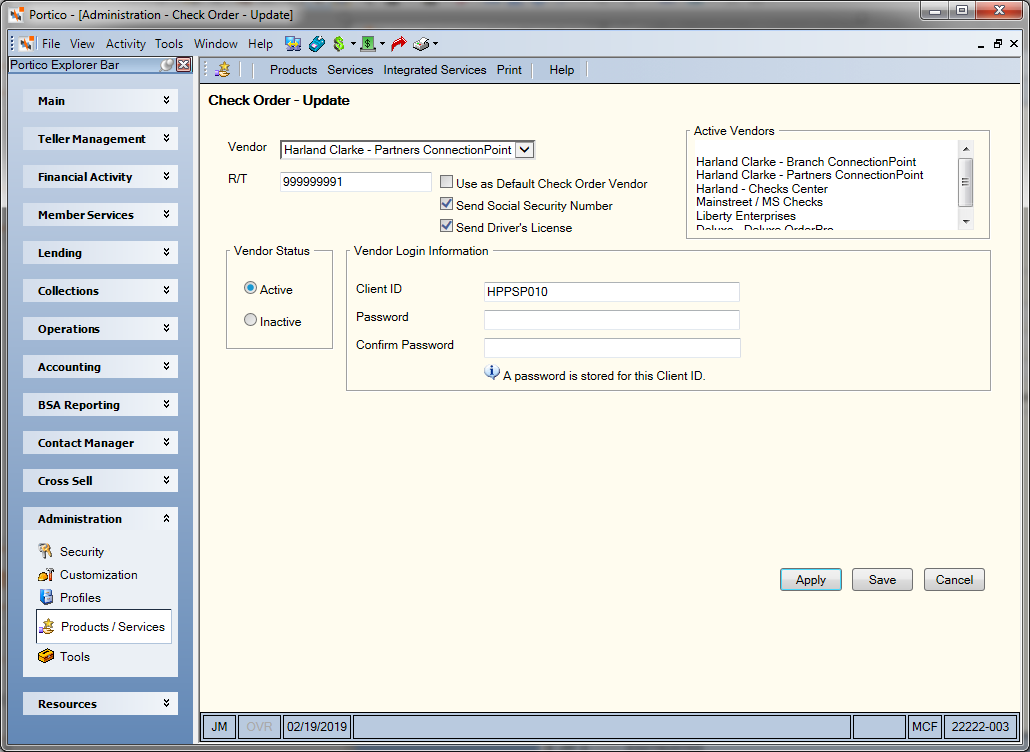This screenshot has height=752, width=1030.
Task: Click the Security keys icon
Action: pos(45,551)
